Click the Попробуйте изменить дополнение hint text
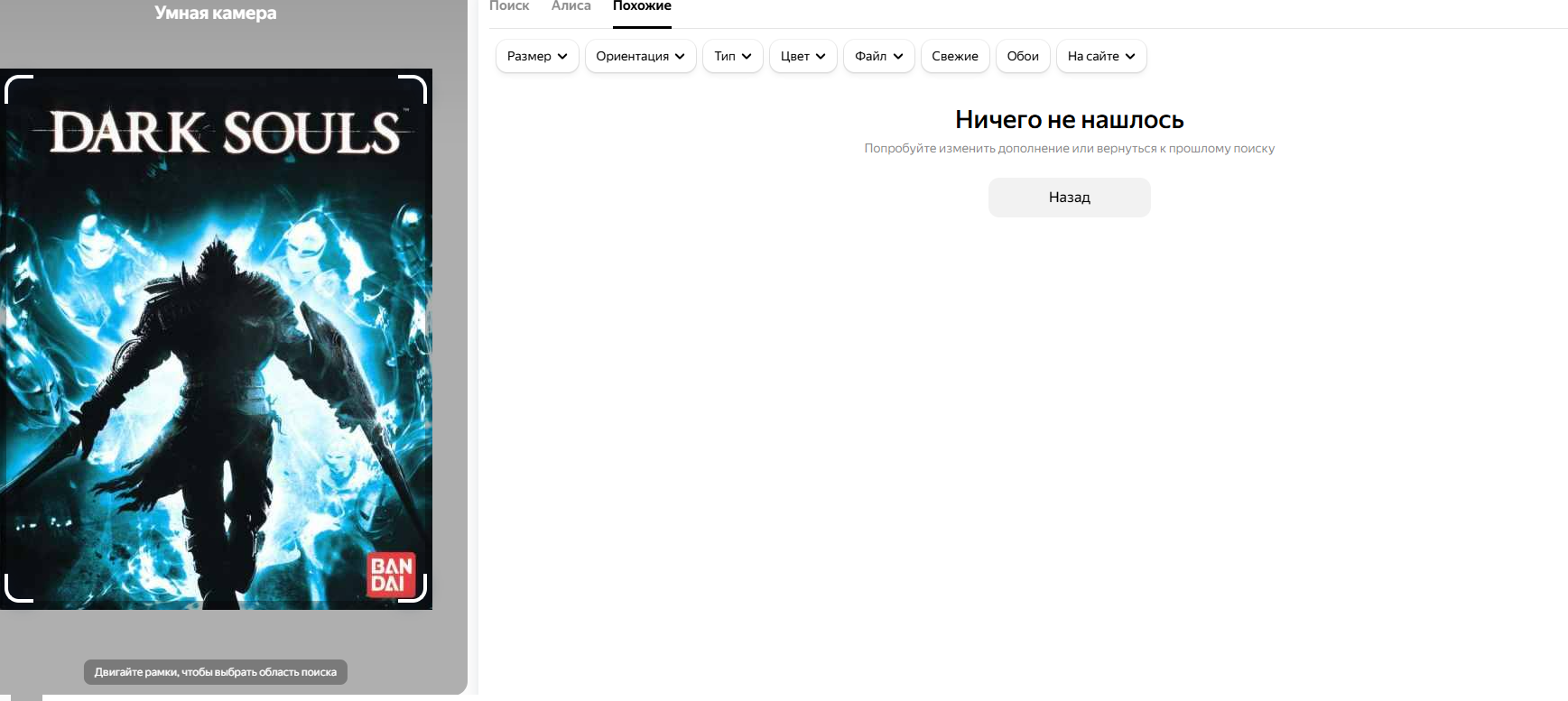 tap(1070, 148)
